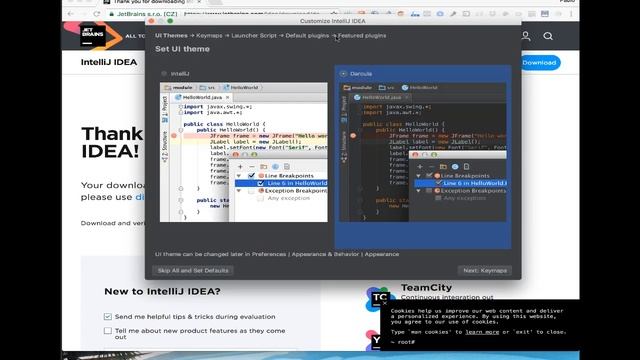Click the browser reload button
Viewport: 640px width, 360px height.
click(x=97, y=14)
